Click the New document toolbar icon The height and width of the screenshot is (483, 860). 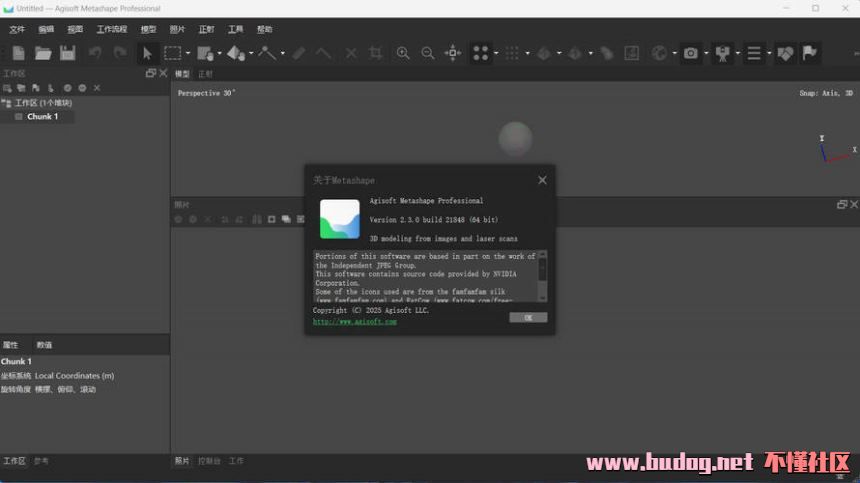click(18, 53)
